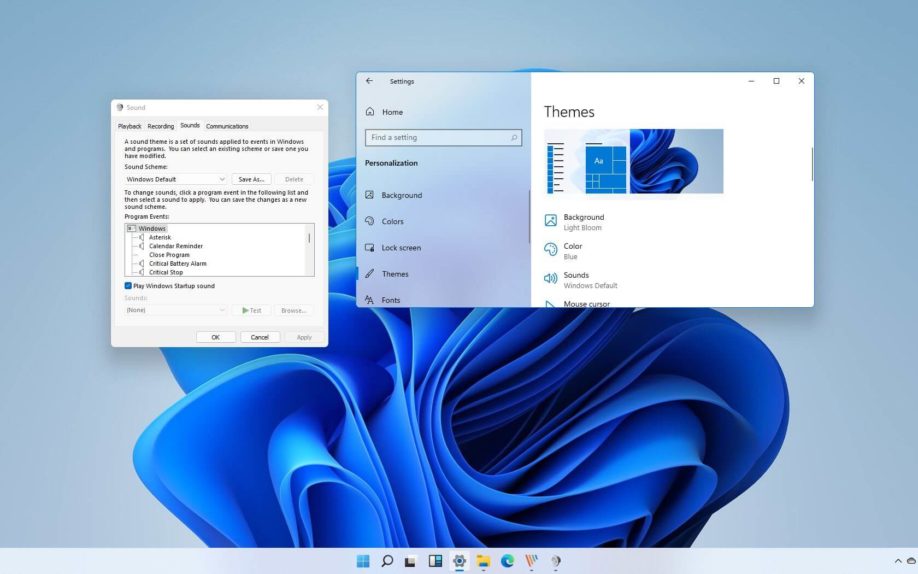The height and width of the screenshot is (574, 918).
Task: Click Color palette icon under Themes
Action: click(x=550, y=250)
